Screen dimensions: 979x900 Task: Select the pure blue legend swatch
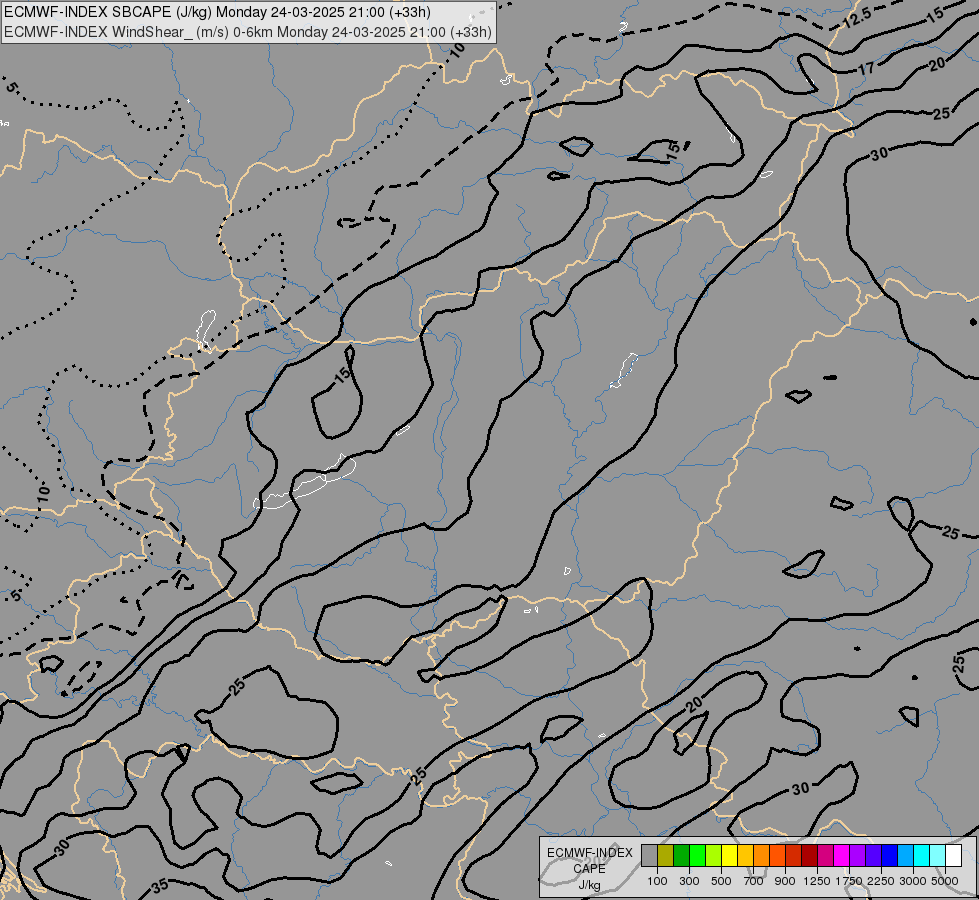click(889, 856)
